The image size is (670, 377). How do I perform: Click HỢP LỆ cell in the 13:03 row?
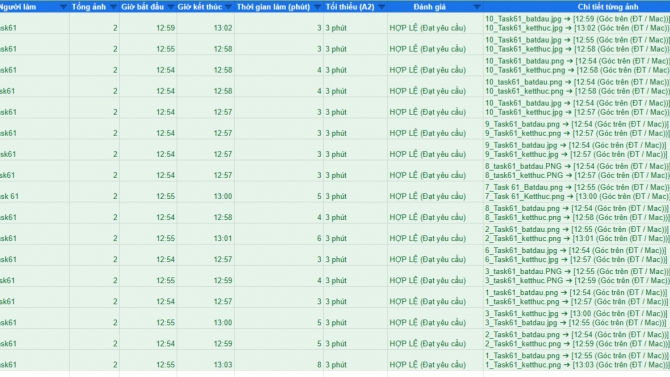click(435, 360)
